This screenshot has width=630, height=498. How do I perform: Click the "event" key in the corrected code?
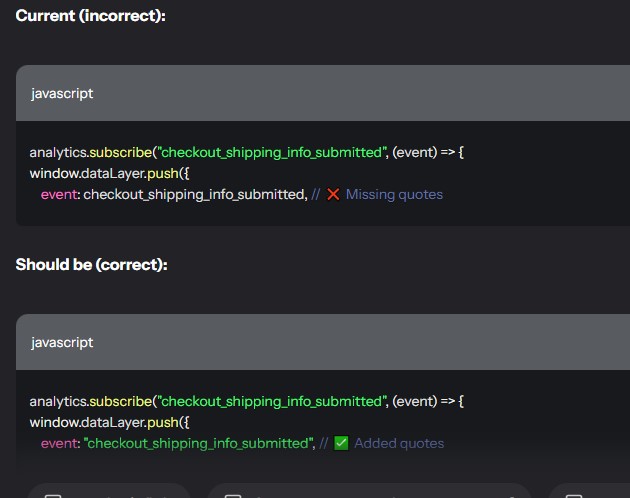59,443
